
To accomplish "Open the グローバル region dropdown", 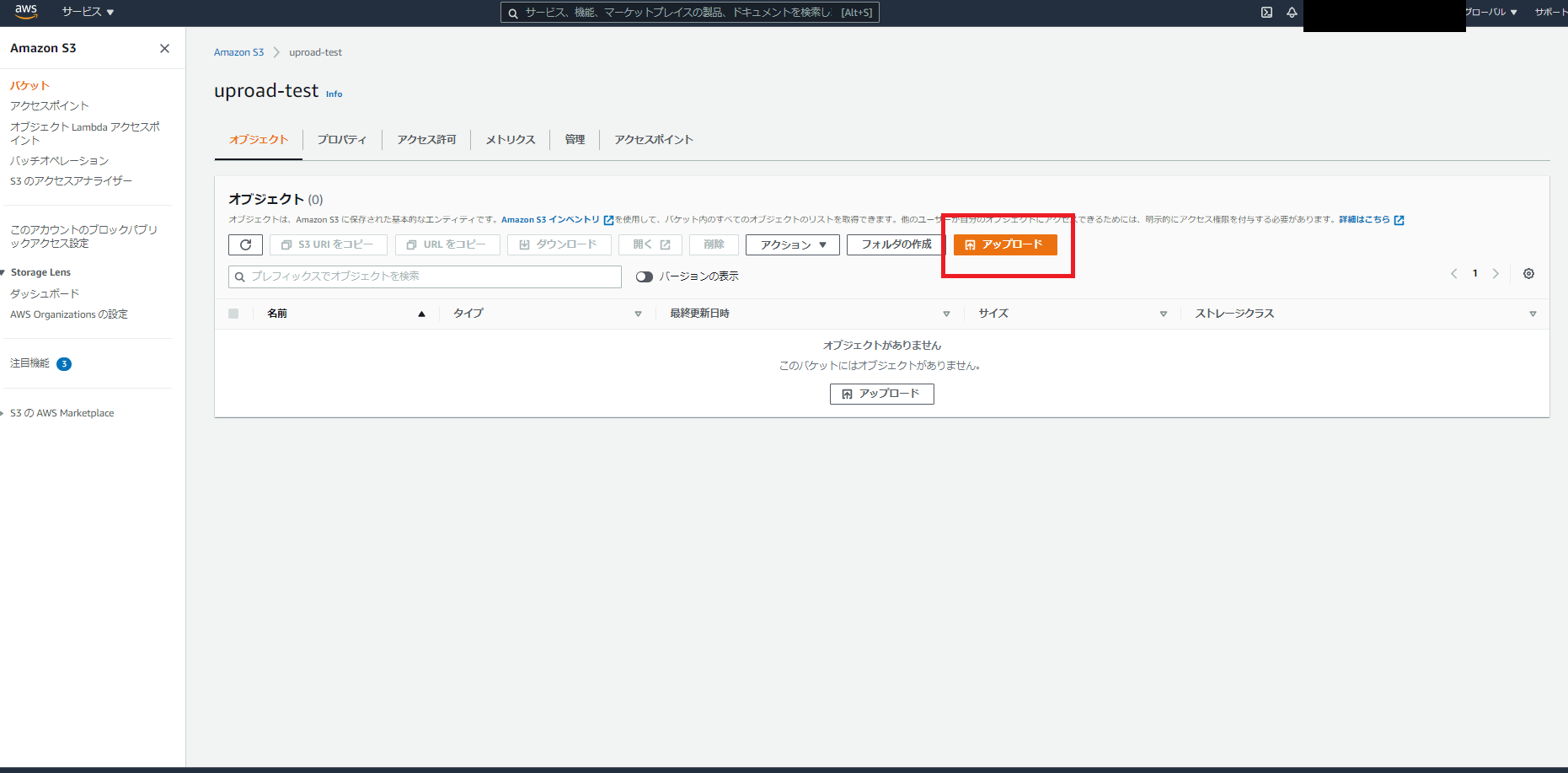I will pos(1491,12).
